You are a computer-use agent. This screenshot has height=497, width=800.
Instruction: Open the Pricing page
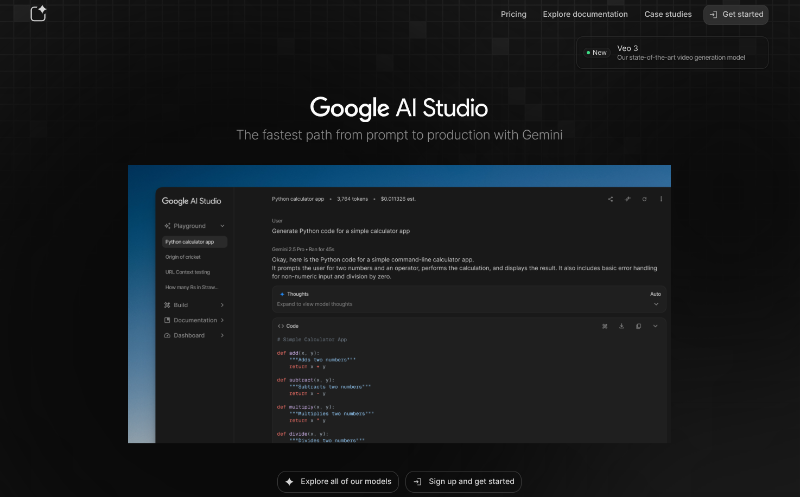pos(513,14)
